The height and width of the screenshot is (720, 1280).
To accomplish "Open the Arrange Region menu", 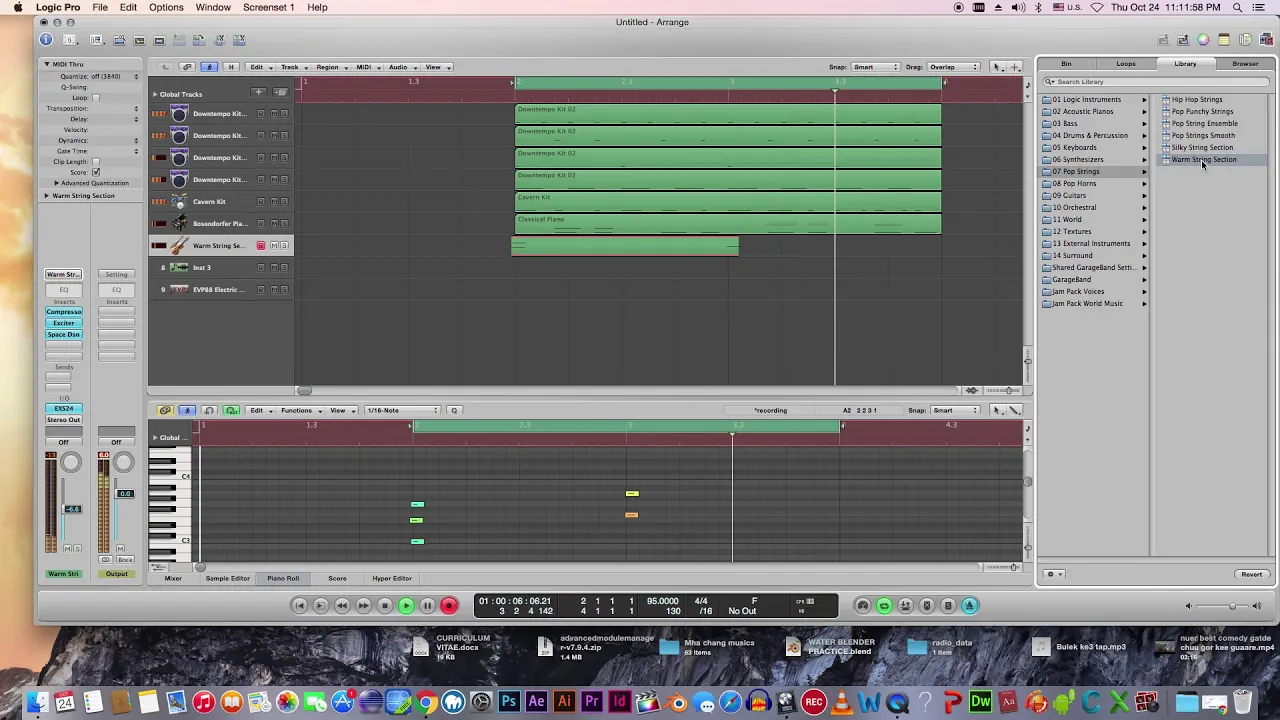I will coord(331,67).
